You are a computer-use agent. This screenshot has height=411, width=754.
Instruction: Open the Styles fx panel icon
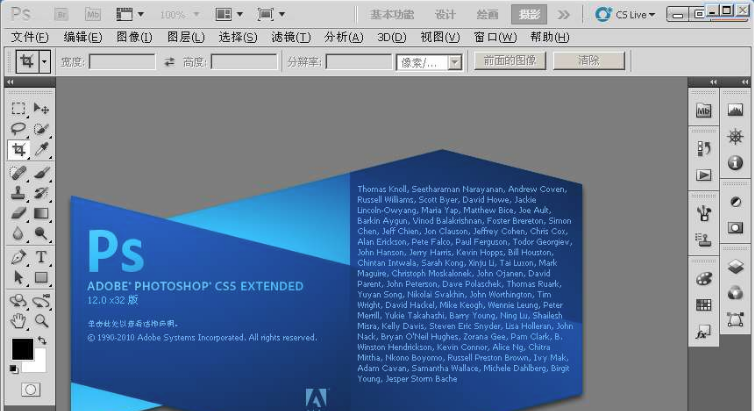click(704, 332)
